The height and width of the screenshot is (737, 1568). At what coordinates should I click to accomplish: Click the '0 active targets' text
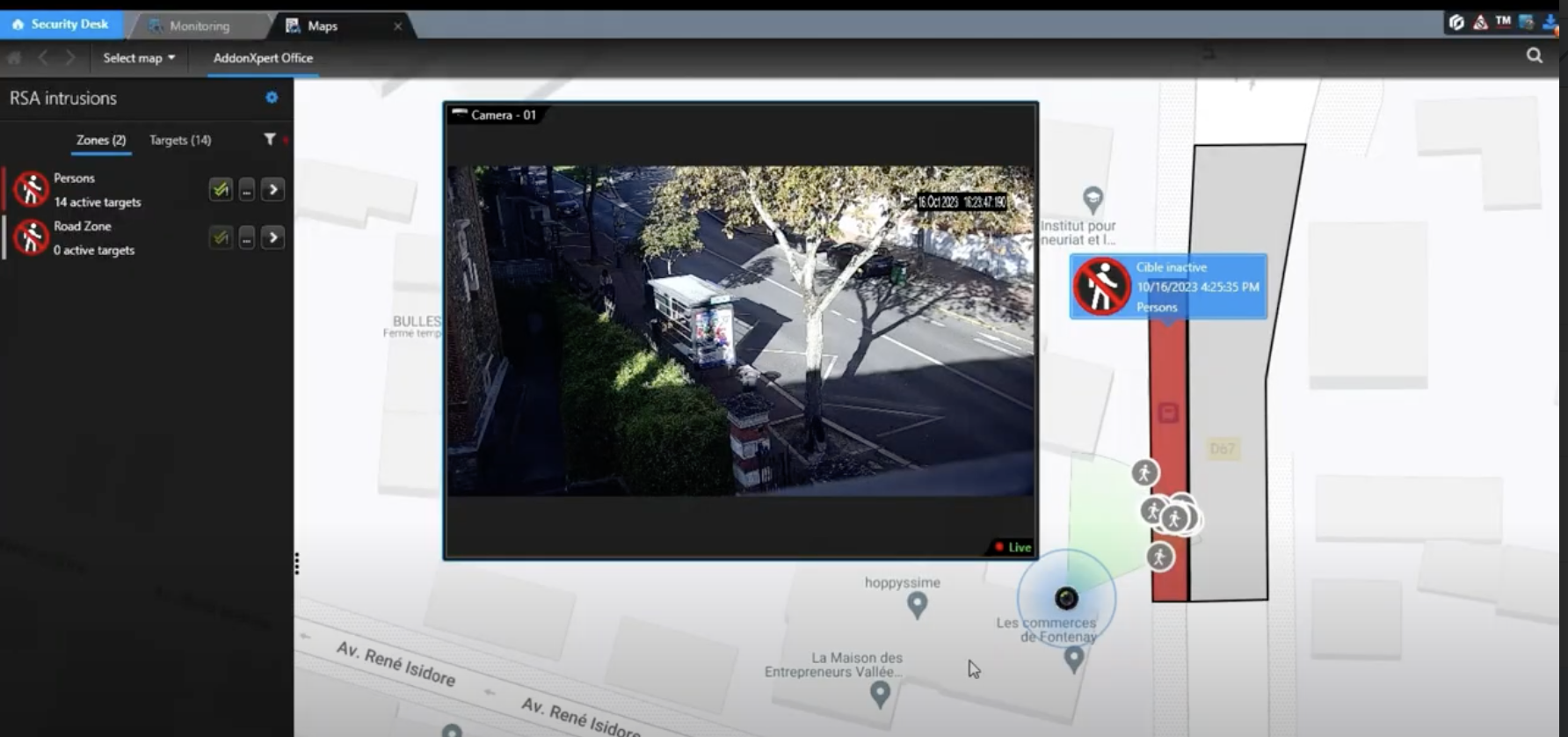point(94,251)
